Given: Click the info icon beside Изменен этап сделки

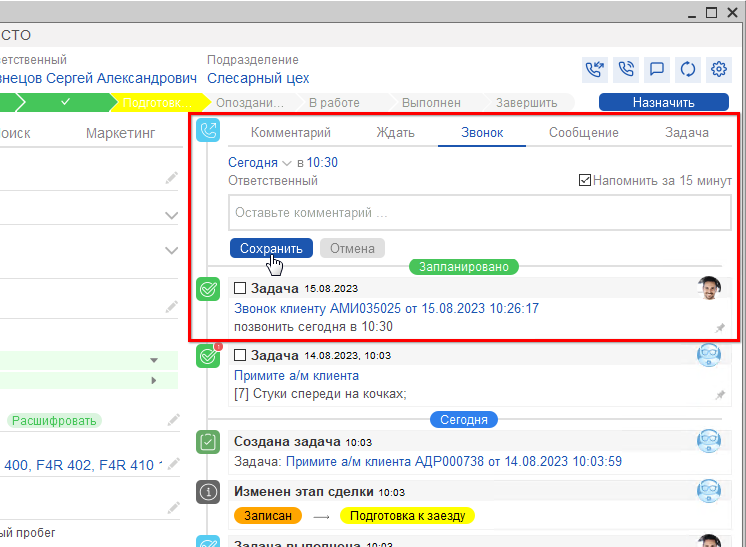Looking at the screenshot, I should pos(208,492).
